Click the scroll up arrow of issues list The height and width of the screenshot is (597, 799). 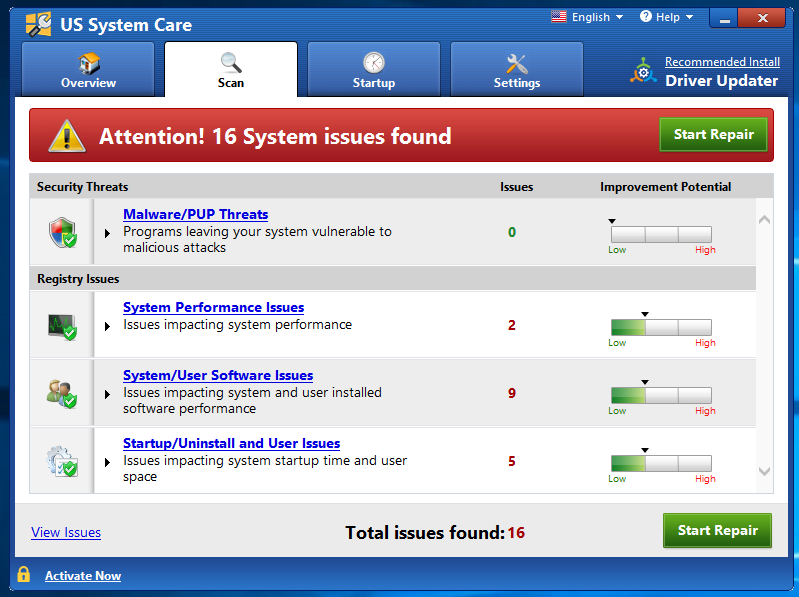[x=764, y=220]
